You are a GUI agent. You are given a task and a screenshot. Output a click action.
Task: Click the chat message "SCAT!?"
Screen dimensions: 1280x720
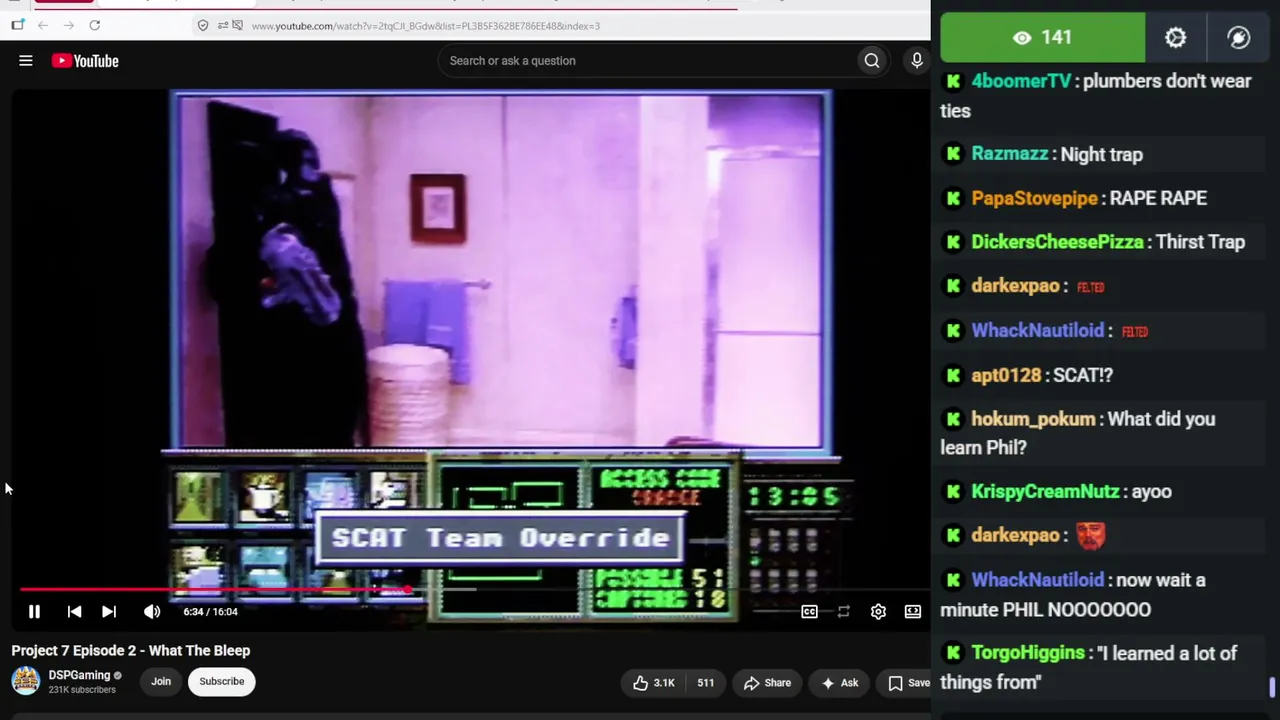[1083, 375]
